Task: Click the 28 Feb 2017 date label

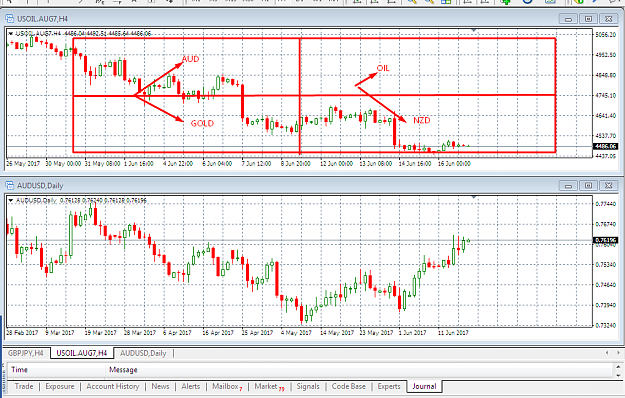Action: pyautogui.click(x=22, y=332)
